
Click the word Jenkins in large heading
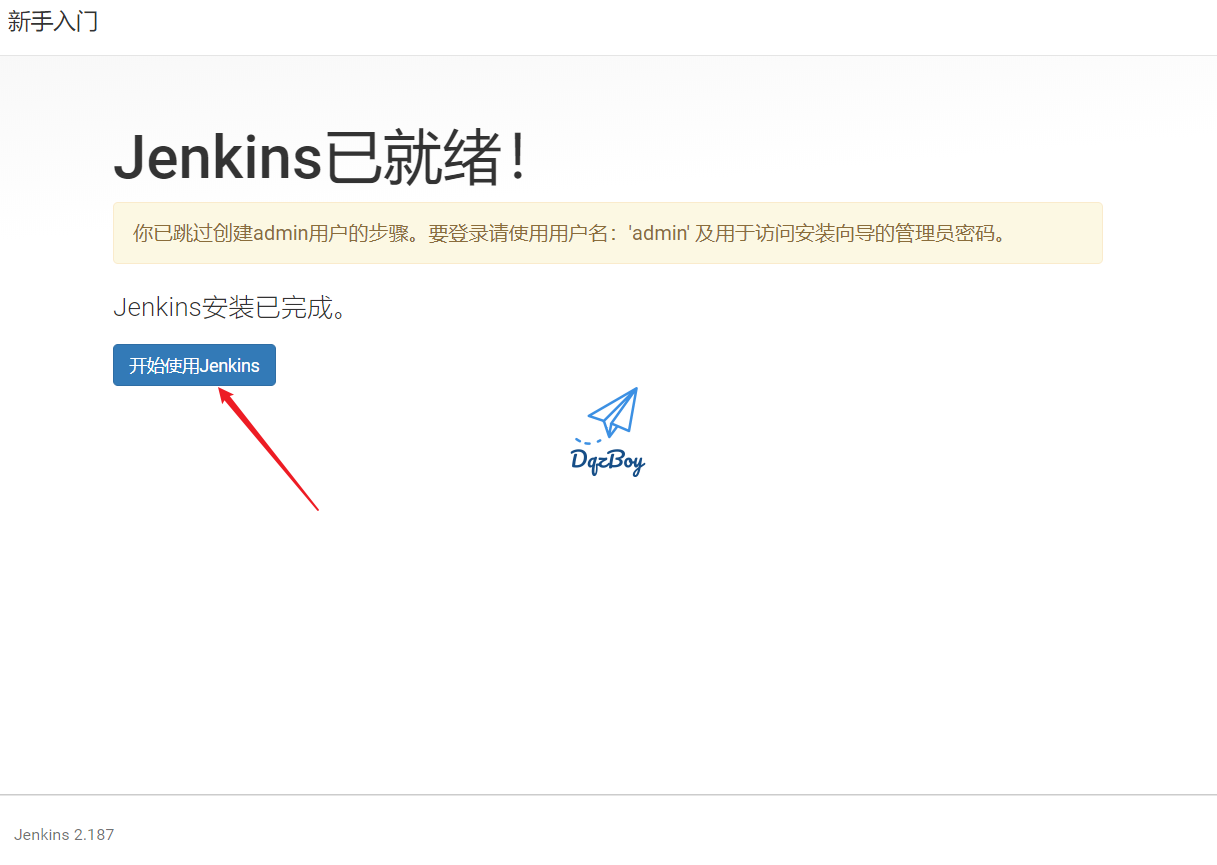[218, 159]
